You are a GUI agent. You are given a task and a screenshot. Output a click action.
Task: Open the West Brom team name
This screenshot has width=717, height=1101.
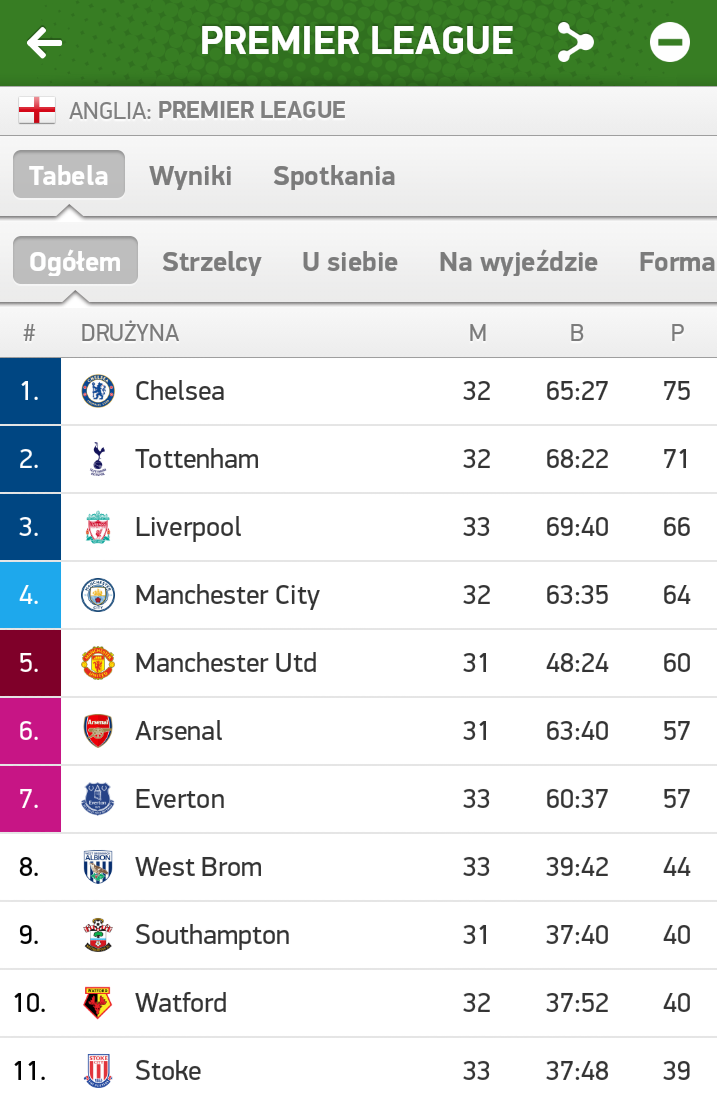click(x=198, y=867)
